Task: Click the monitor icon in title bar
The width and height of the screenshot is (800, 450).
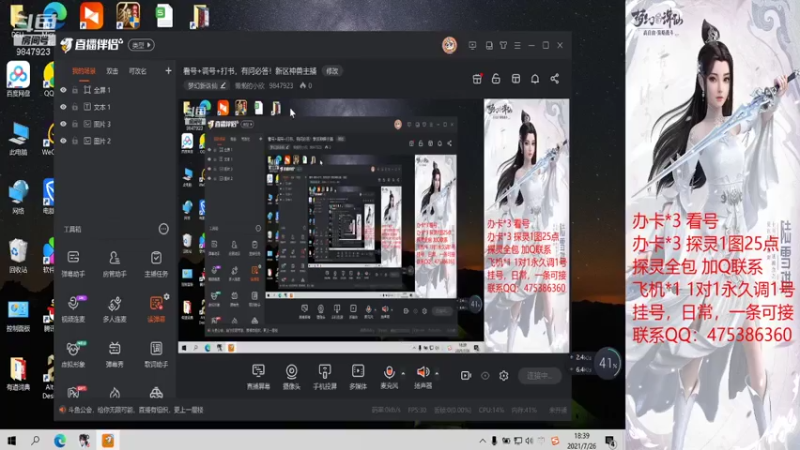Action: point(472,45)
